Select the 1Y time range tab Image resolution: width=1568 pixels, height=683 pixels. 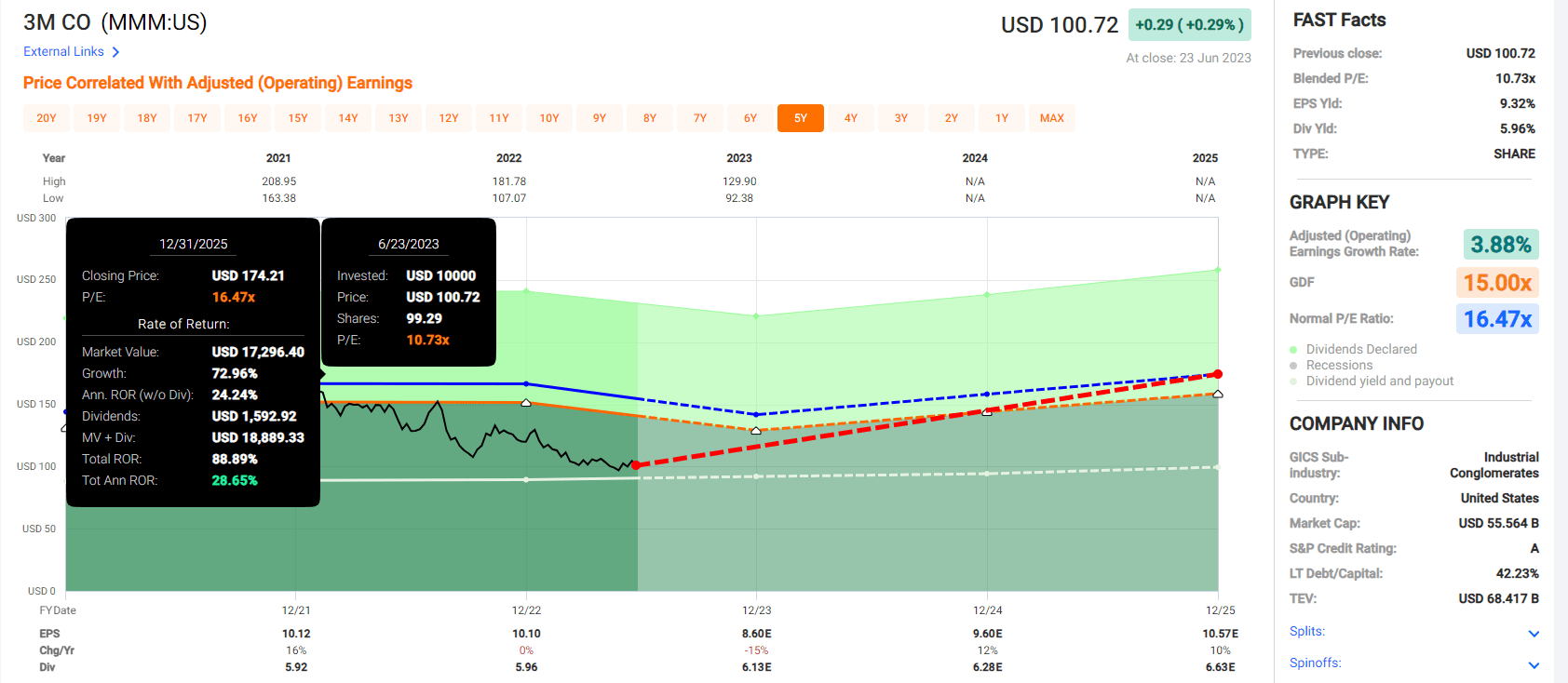click(1002, 118)
